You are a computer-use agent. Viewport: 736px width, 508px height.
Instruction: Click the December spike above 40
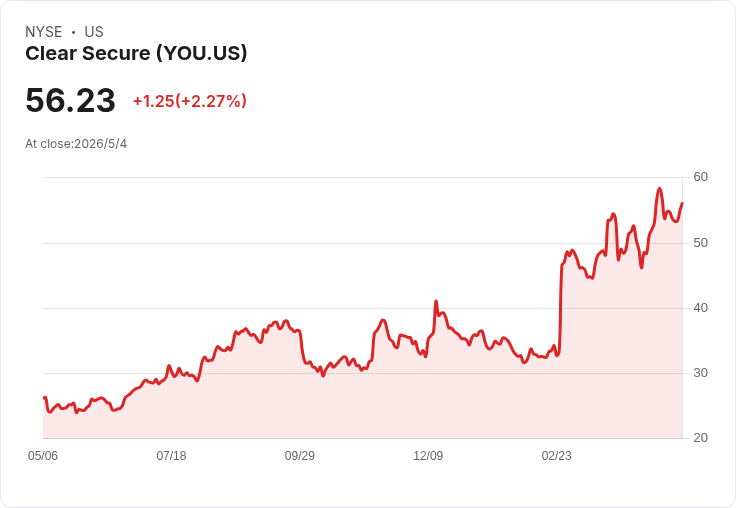click(x=436, y=301)
